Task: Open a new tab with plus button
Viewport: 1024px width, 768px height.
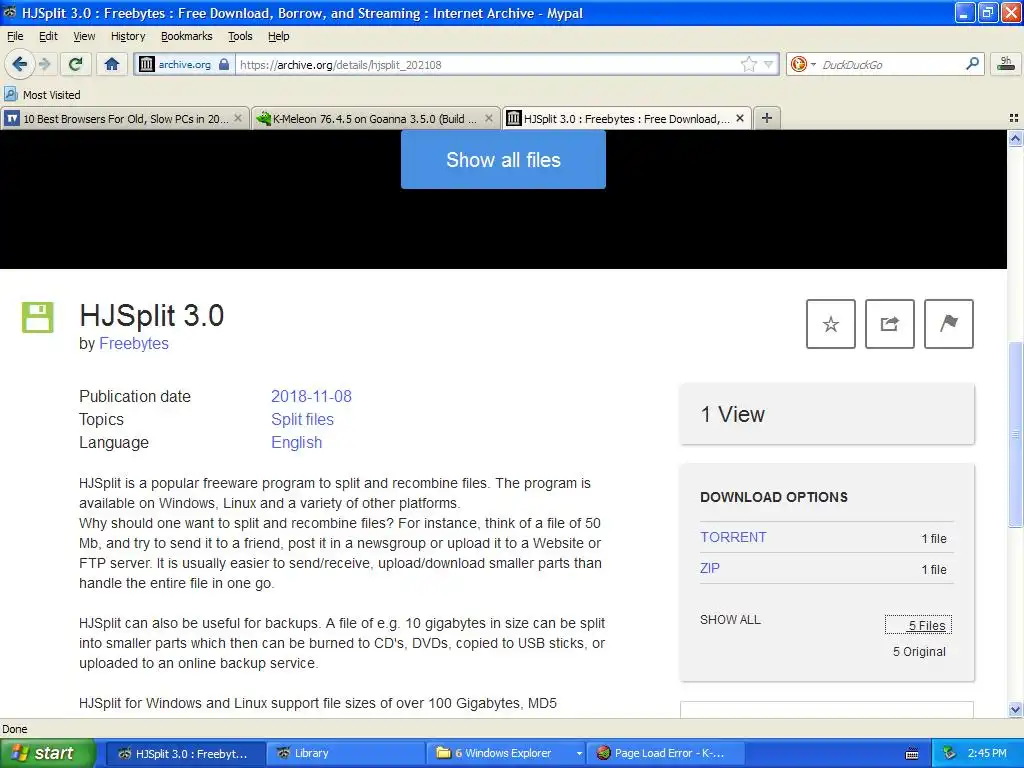Action: pos(767,118)
